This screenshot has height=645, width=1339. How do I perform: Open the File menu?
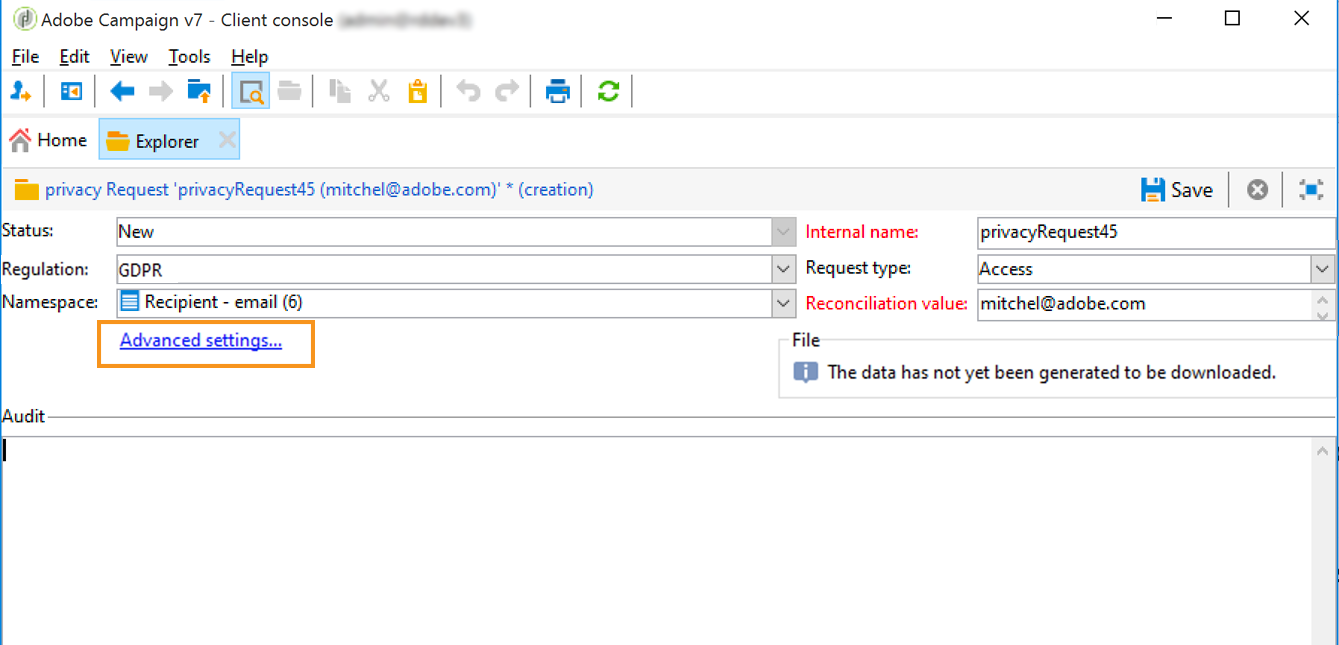tap(25, 57)
